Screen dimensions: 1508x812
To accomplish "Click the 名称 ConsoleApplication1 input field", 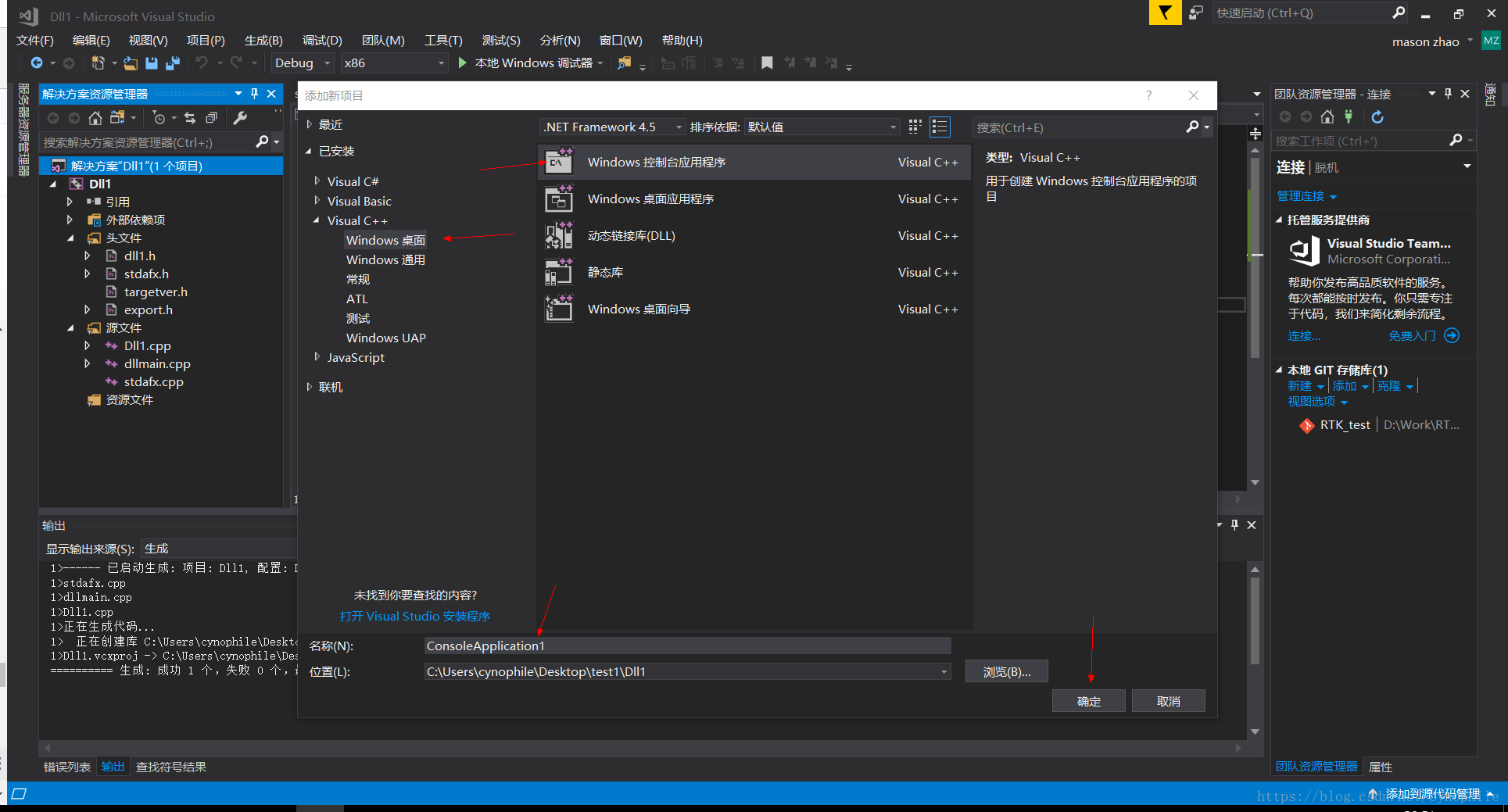I will tap(687, 646).
